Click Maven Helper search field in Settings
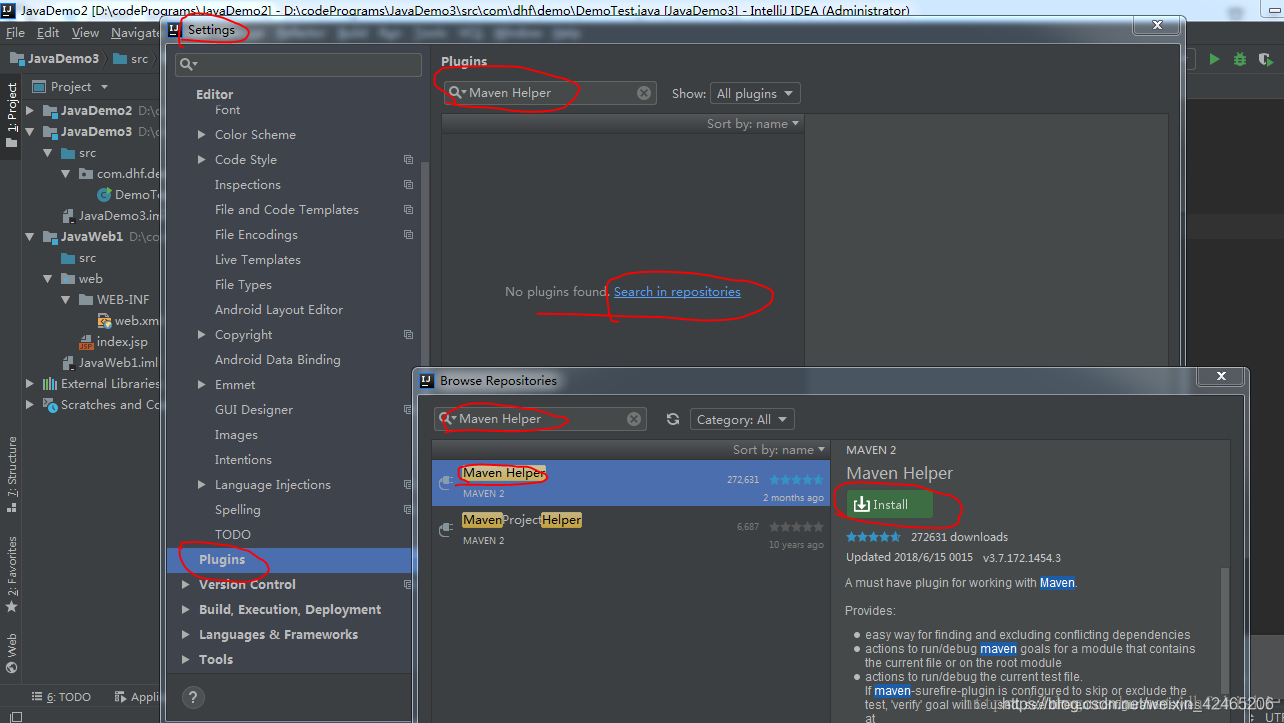This screenshot has height=723, width=1284. [x=550, y=93]
